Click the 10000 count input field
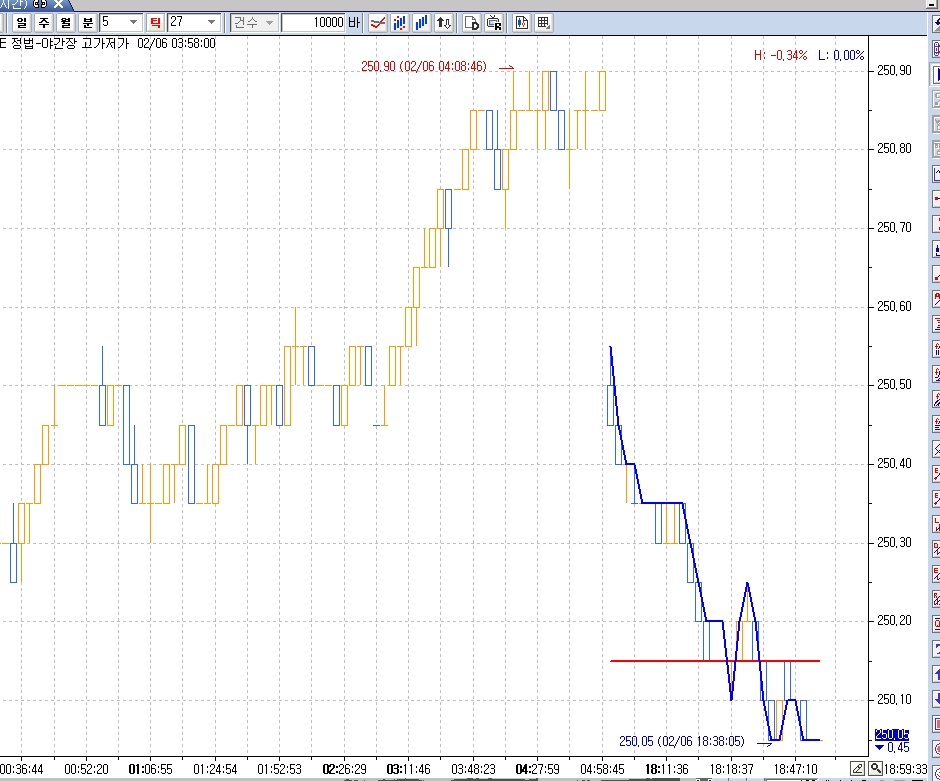The height and width of the screenshot is (781, 940). (x=313, y=22)
